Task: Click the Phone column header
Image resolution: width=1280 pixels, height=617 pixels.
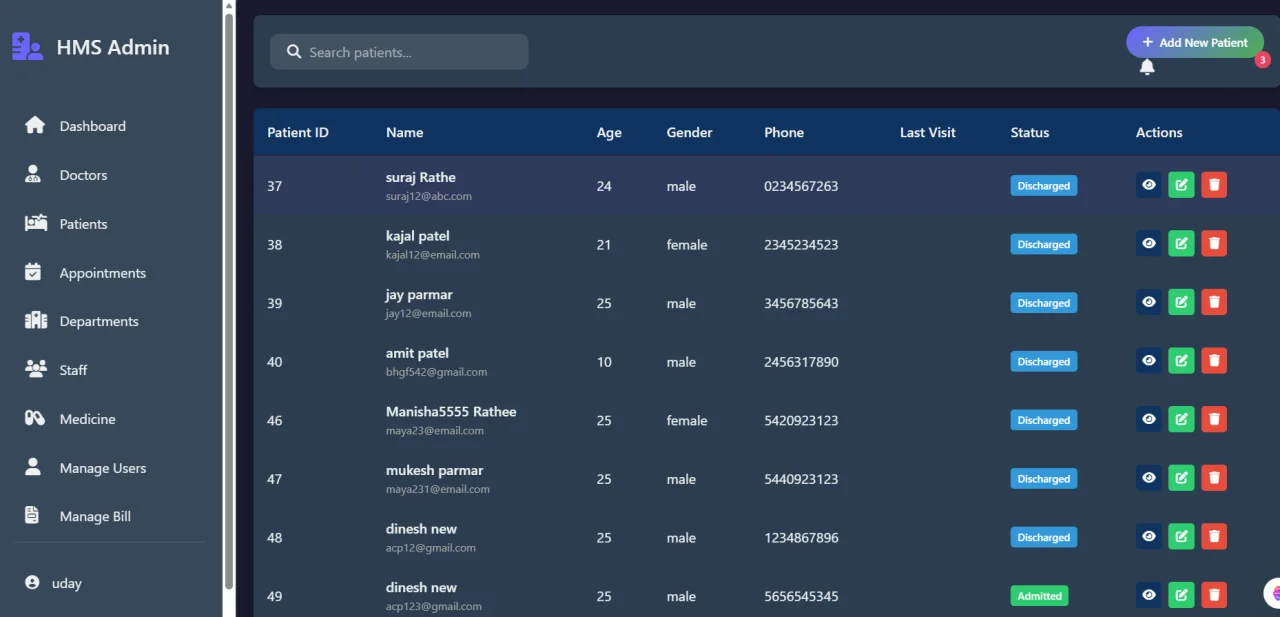Action: coord(784,132)
